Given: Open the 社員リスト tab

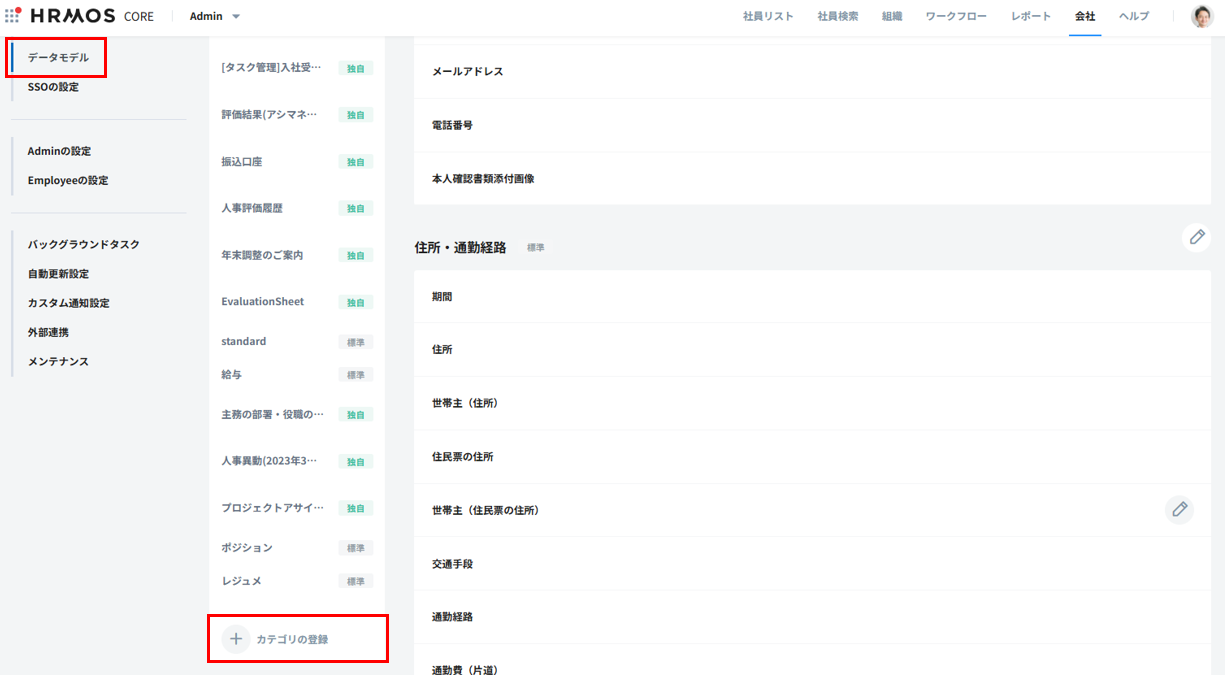Looking at the screenshot, I should pyautogui.click(x=768, y=16).
